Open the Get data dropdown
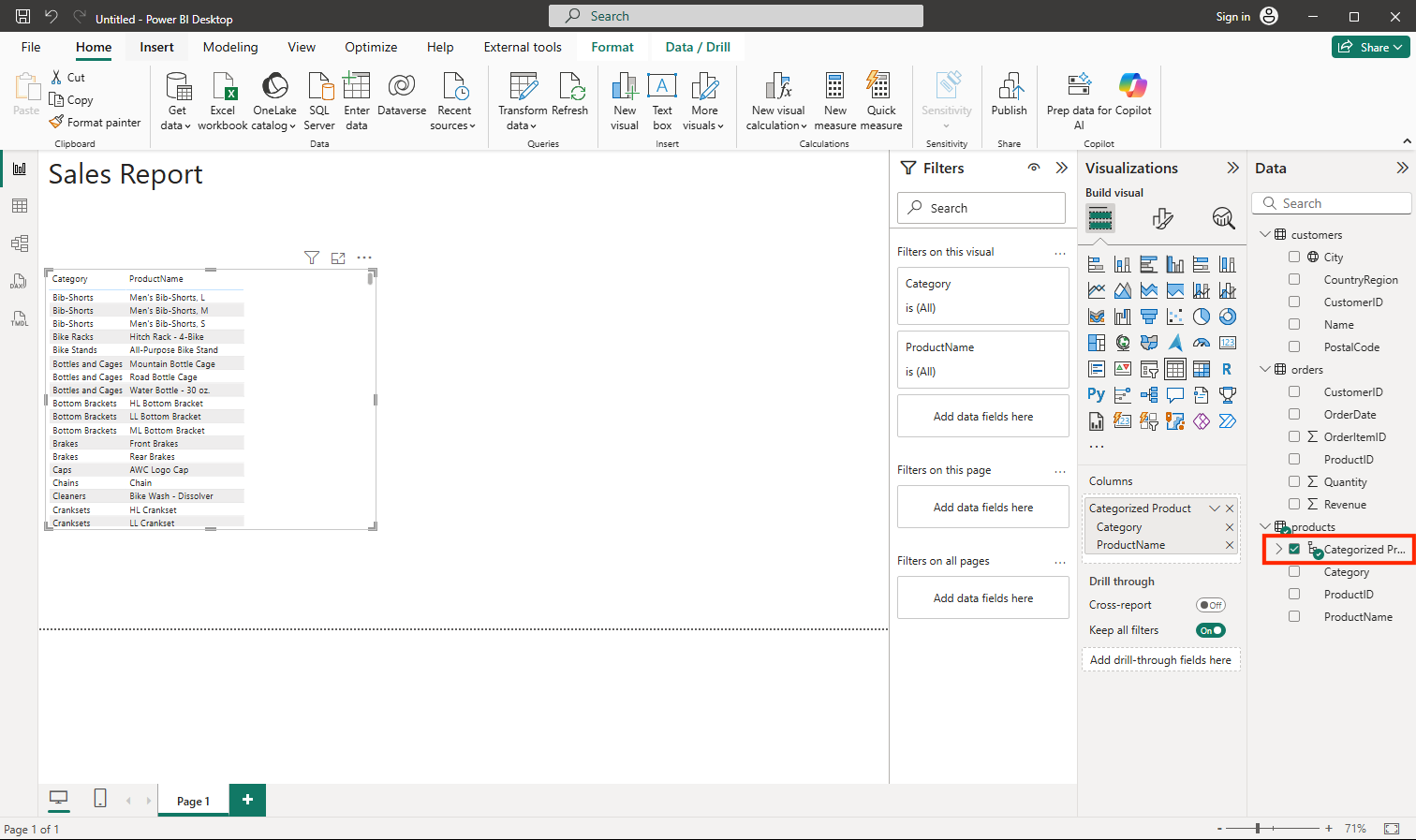 (x=176, y=101)
